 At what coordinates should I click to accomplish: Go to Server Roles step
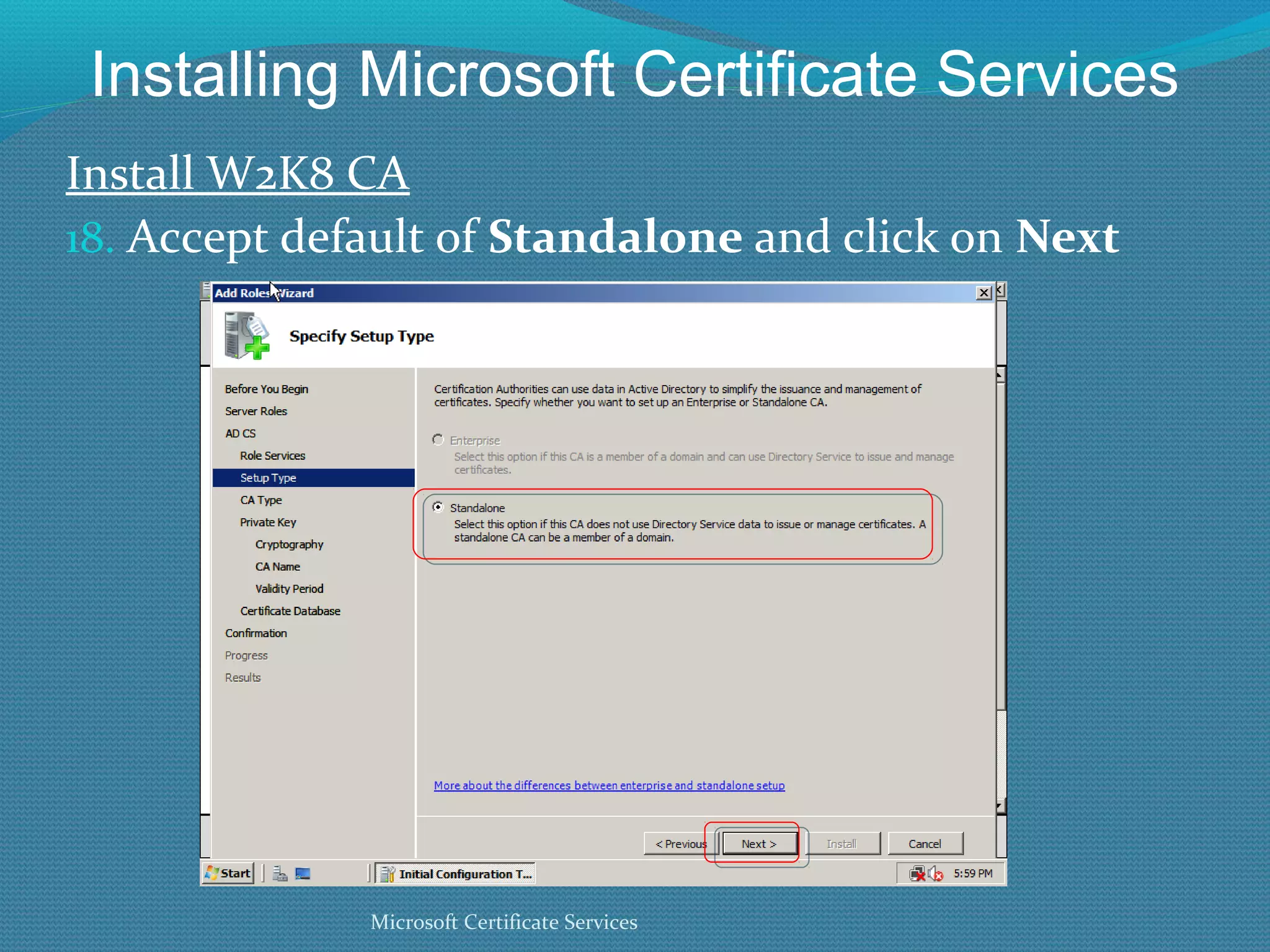(256, 411)
